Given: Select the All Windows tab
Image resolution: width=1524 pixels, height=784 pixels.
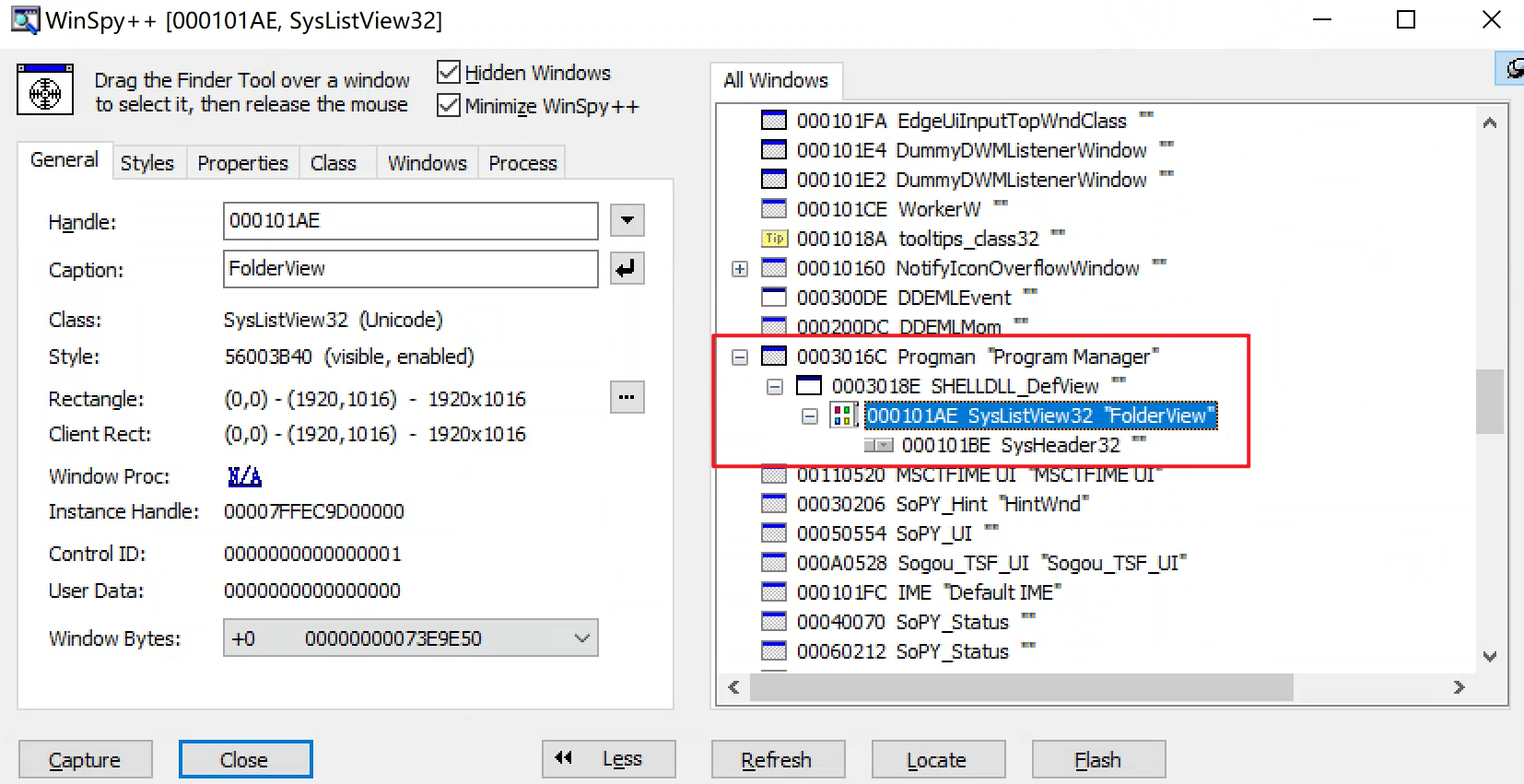Looking at the screenshot, I should coord(776,80).
